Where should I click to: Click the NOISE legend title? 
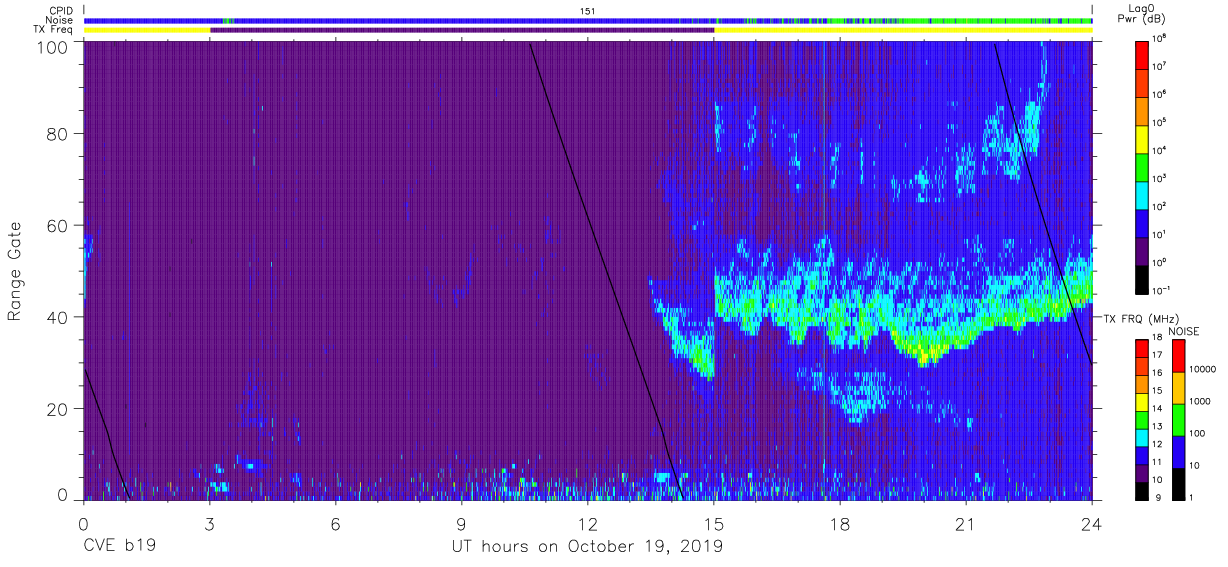point(1185,331)
